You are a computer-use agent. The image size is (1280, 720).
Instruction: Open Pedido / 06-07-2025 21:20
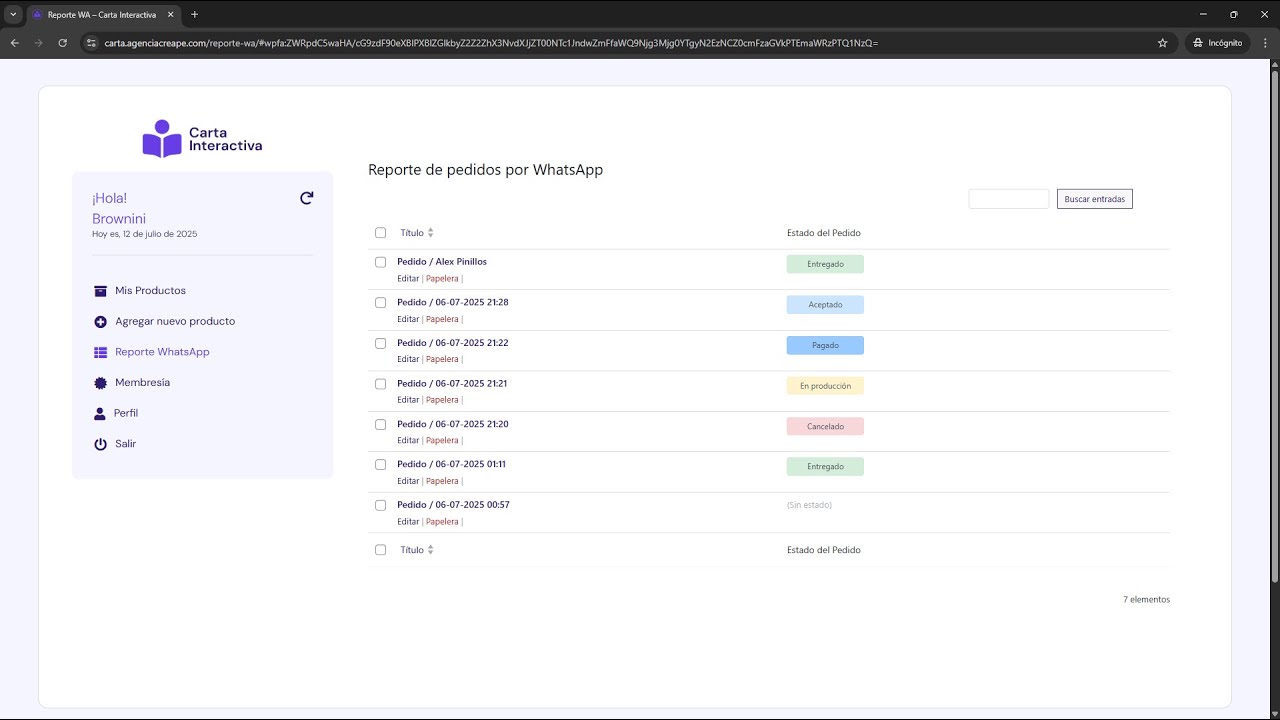[453, 424]
